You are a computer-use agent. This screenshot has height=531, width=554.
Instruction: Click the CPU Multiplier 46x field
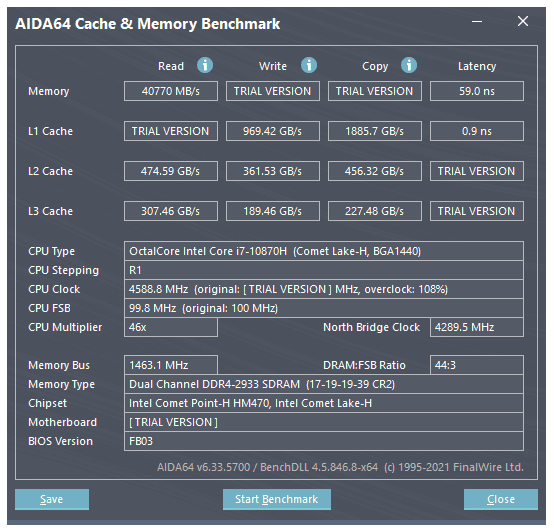[171, 327]
